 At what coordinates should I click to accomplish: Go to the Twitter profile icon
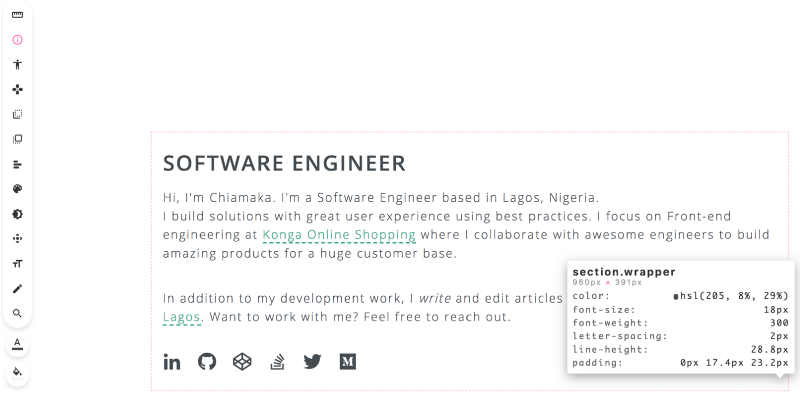click(x=312, y=362)
